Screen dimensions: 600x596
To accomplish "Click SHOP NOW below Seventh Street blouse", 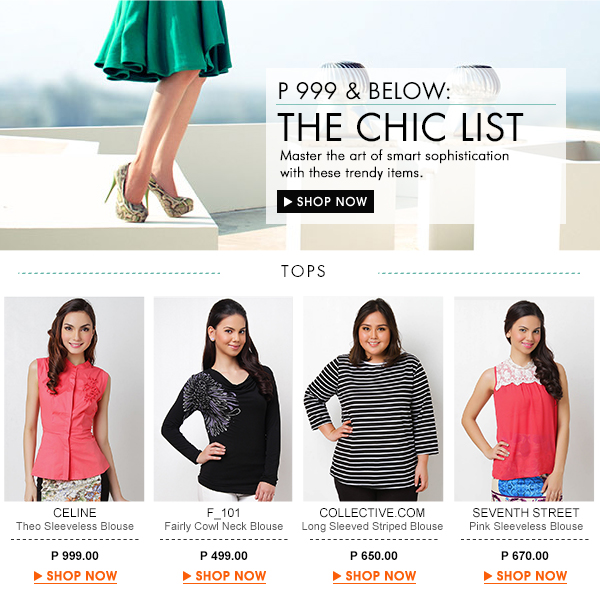I will 525,576.
